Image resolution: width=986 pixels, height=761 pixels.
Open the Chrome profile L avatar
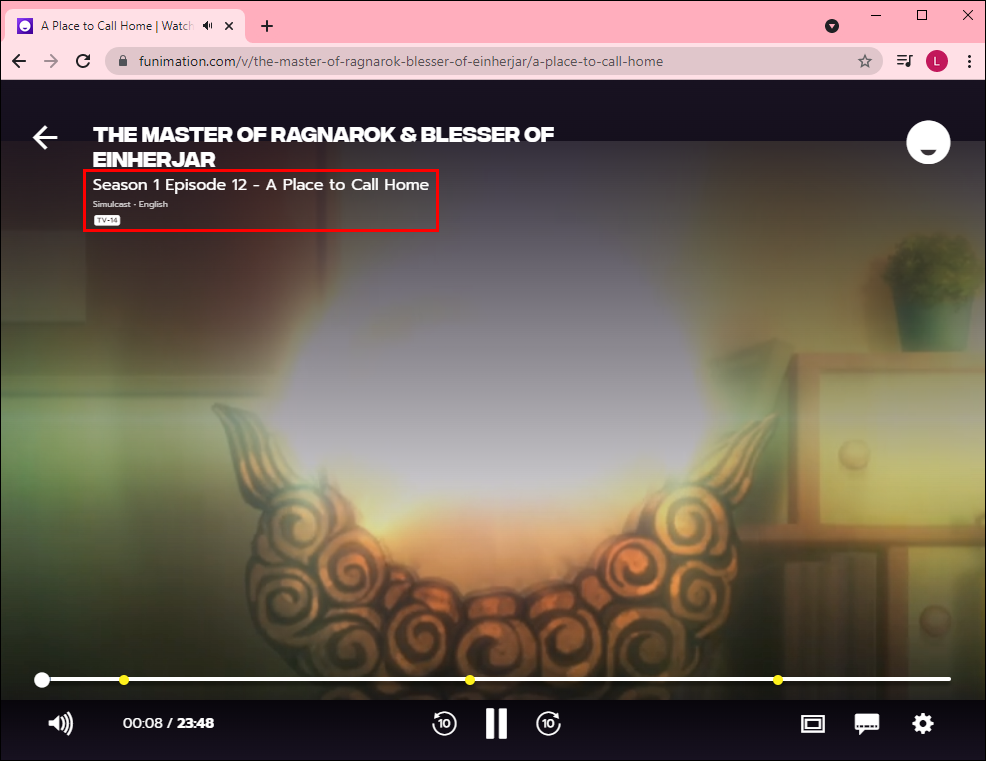point(937,61)
